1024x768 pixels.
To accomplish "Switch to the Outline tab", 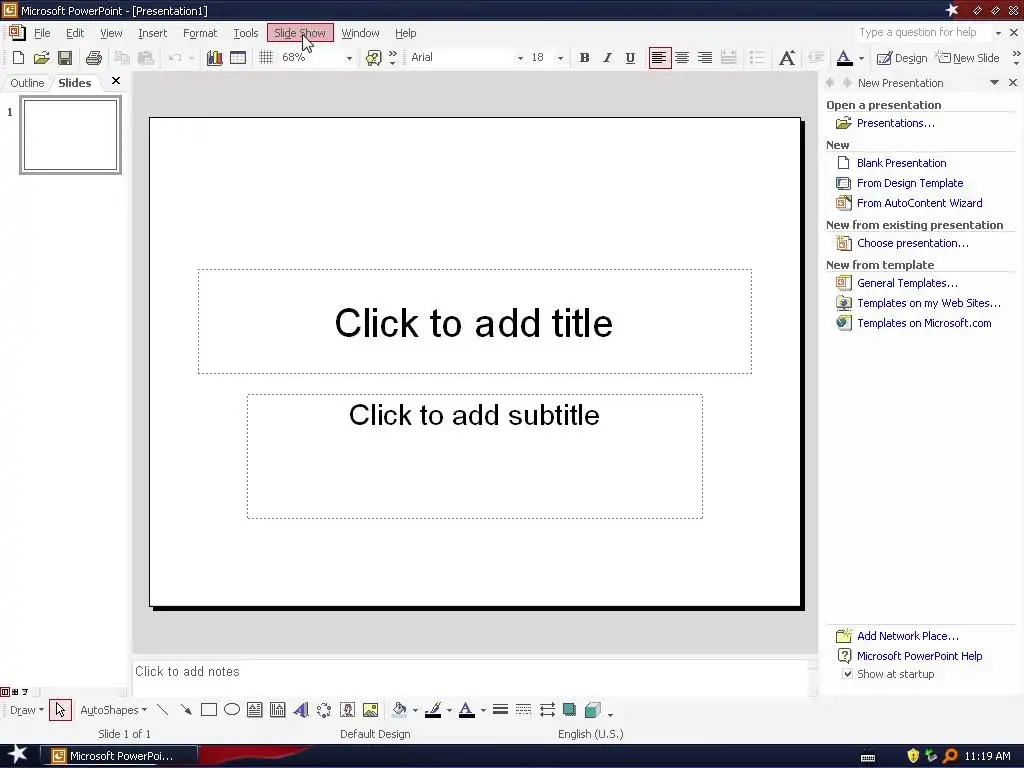I will pyautogui.click(x=27, y=83).
